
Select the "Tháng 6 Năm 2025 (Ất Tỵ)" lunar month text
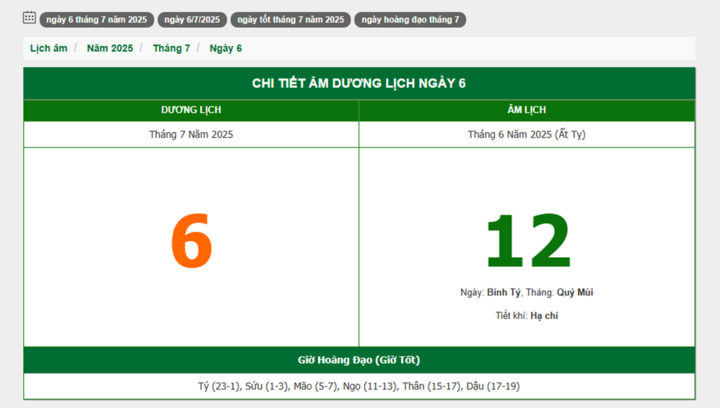coord(527,134)
